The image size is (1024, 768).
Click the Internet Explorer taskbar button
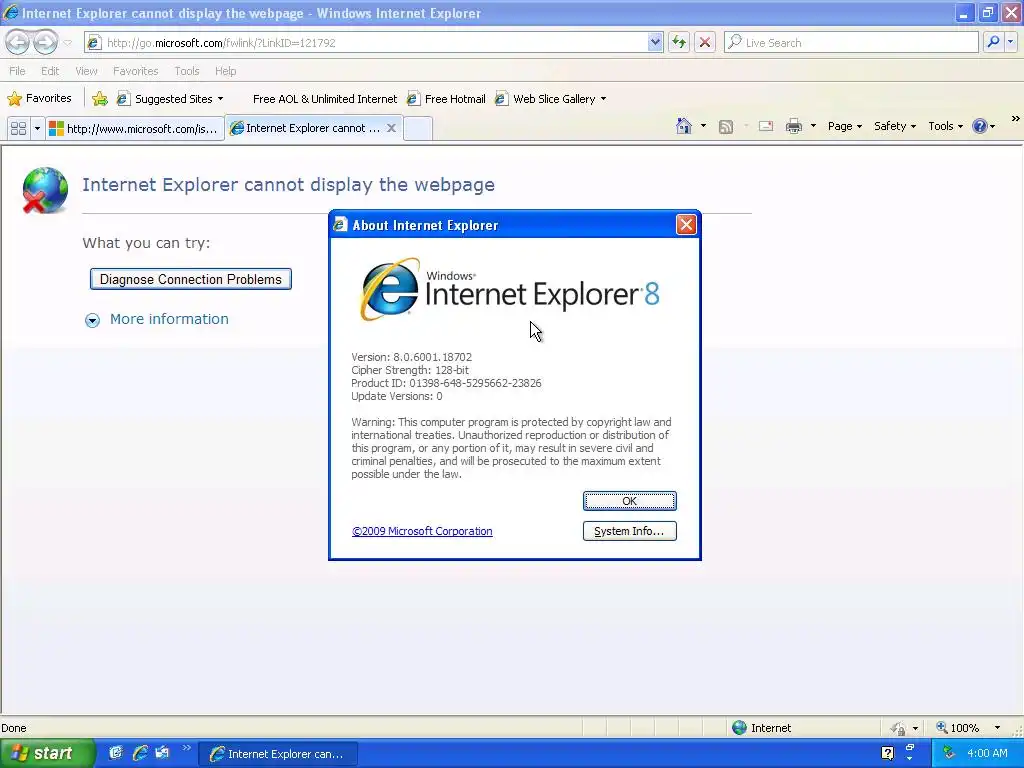278,754
